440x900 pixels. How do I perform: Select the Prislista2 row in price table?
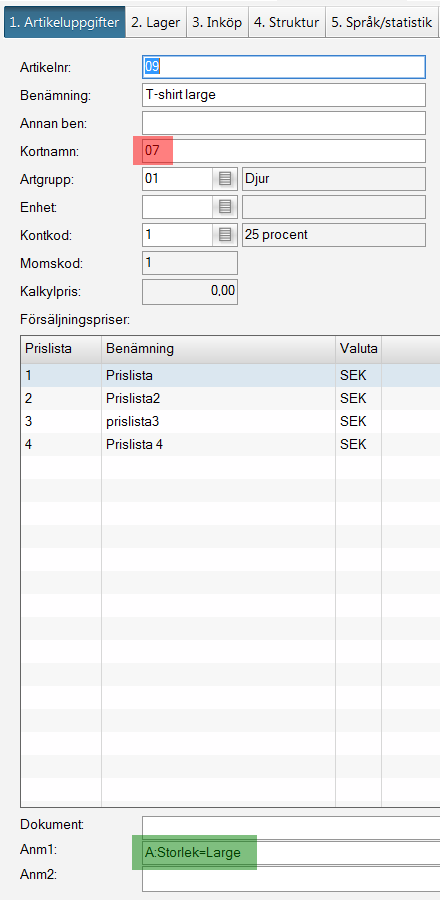tap(231, 398)
